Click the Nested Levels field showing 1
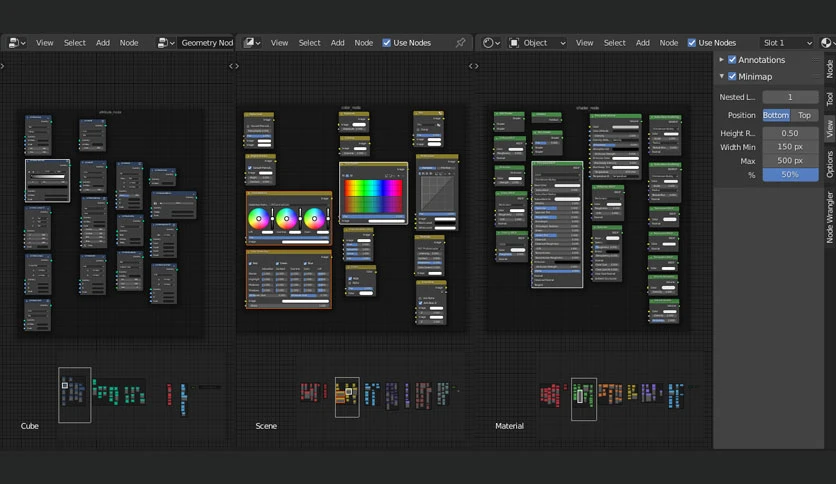 click(790, 97)
